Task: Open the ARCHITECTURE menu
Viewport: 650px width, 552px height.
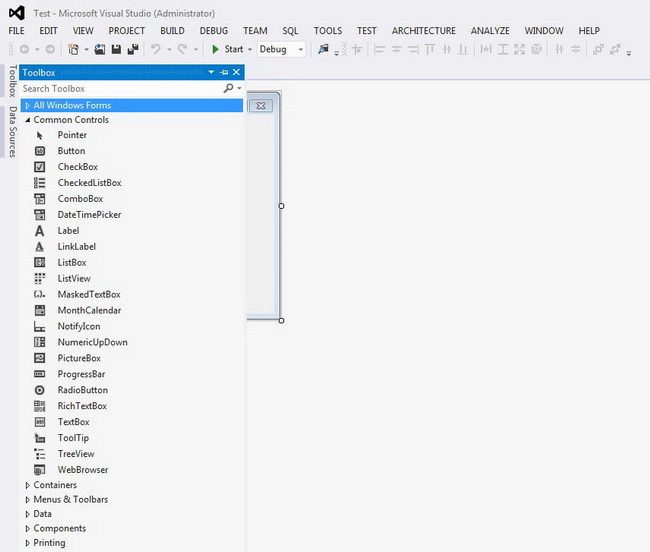Action: pos(423,31)
